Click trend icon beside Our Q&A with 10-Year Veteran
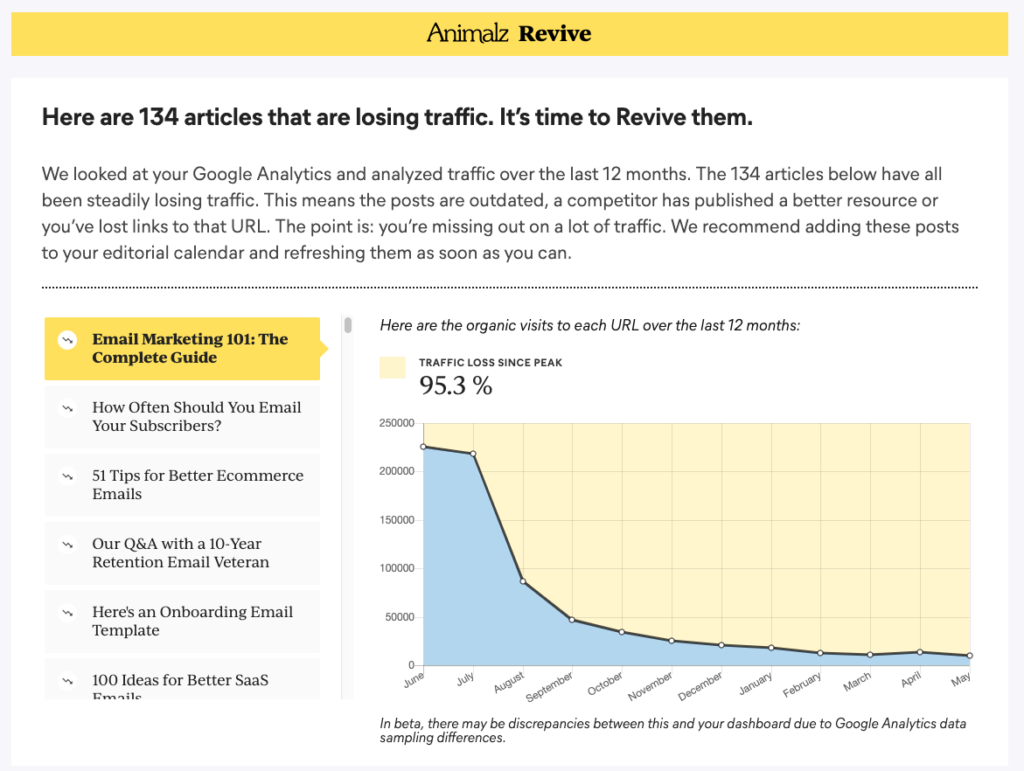The height and width of the screenshot is (771, 1024). tap(67, 544)
